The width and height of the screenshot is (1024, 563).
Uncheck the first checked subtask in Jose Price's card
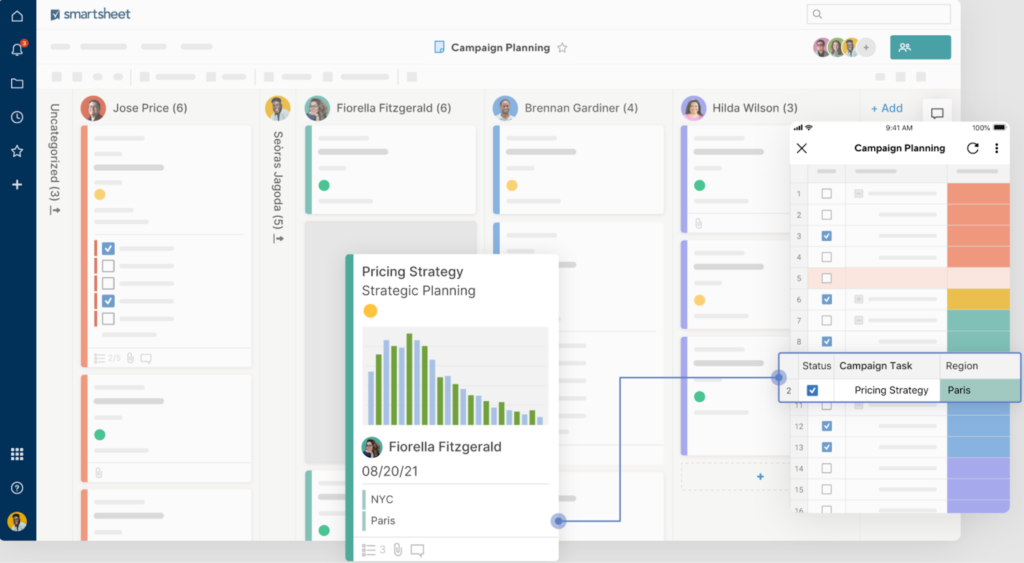108,248
